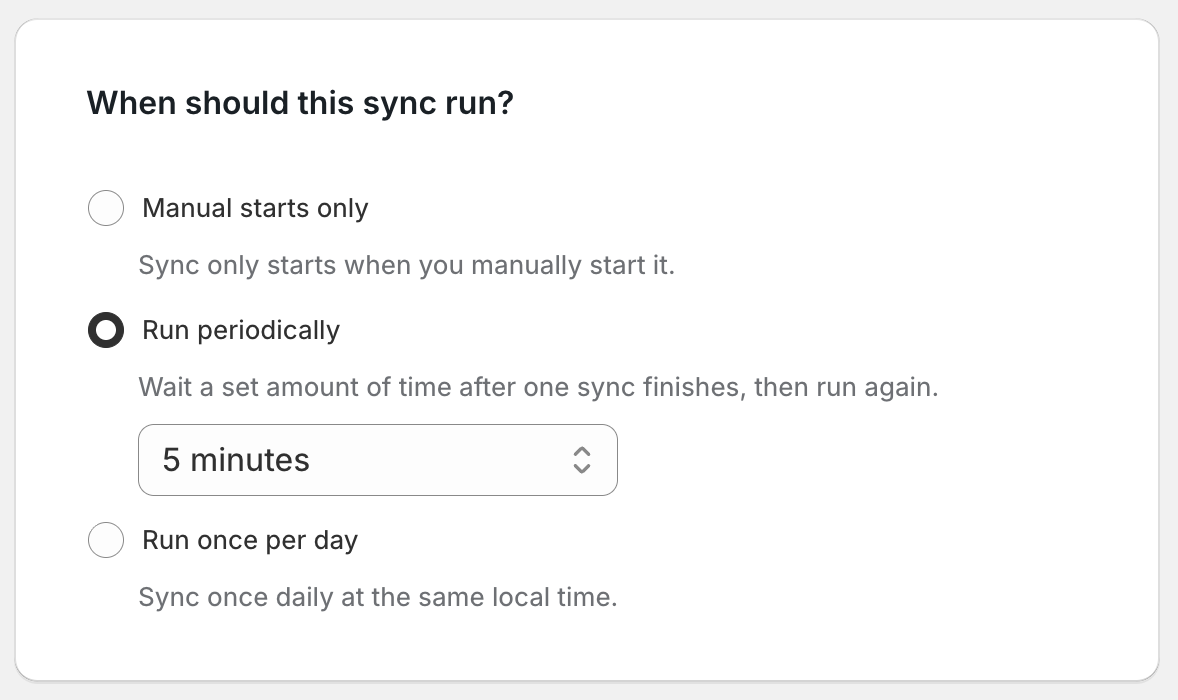Click the empty Run once per day circle
1178x700 pixels.
coord(106,540)
